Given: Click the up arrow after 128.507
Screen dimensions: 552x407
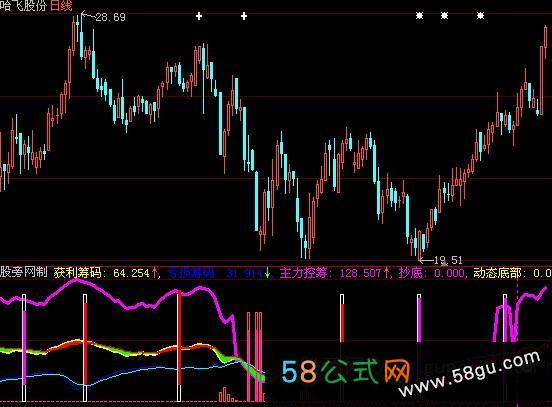Looking at the screenshot, I should click(386, 273).
